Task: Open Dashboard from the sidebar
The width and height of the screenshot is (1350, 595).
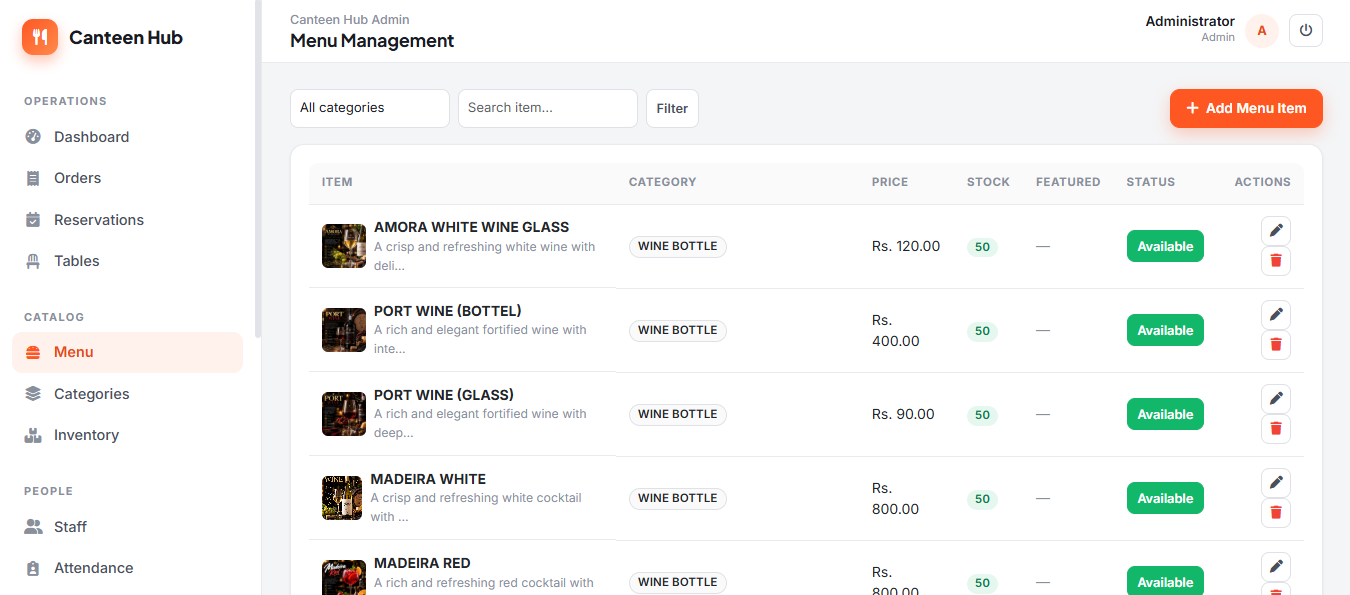Action: [127, 137]
